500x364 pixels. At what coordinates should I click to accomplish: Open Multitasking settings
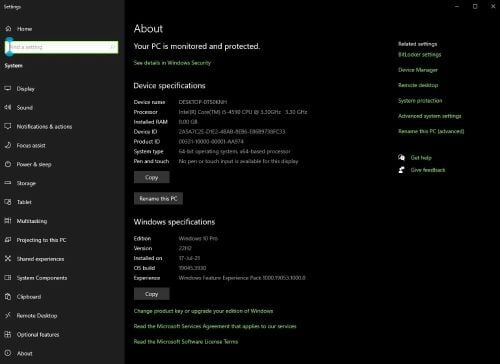point(32,221)
